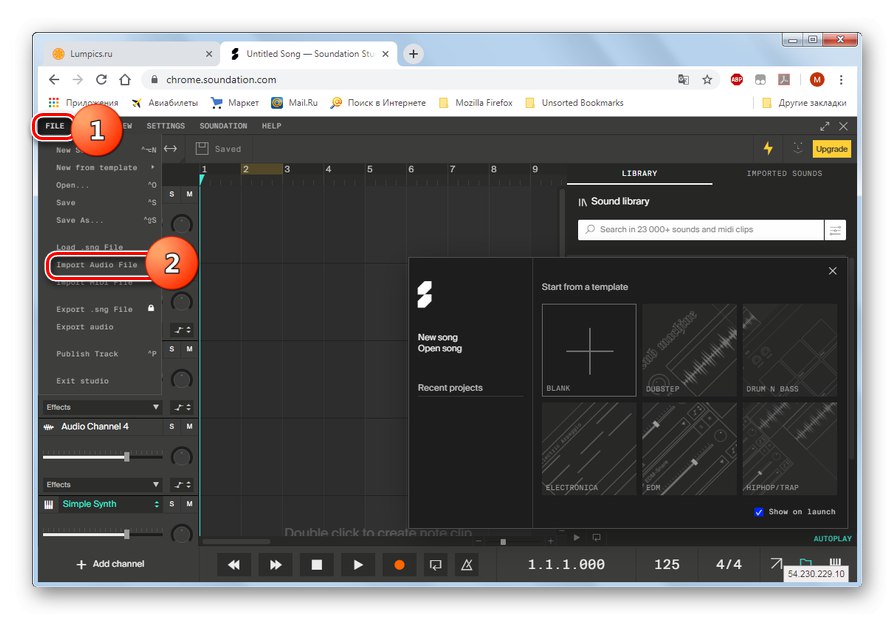Click the rewind transport button
895x620 pixels.
click(233, 565)
